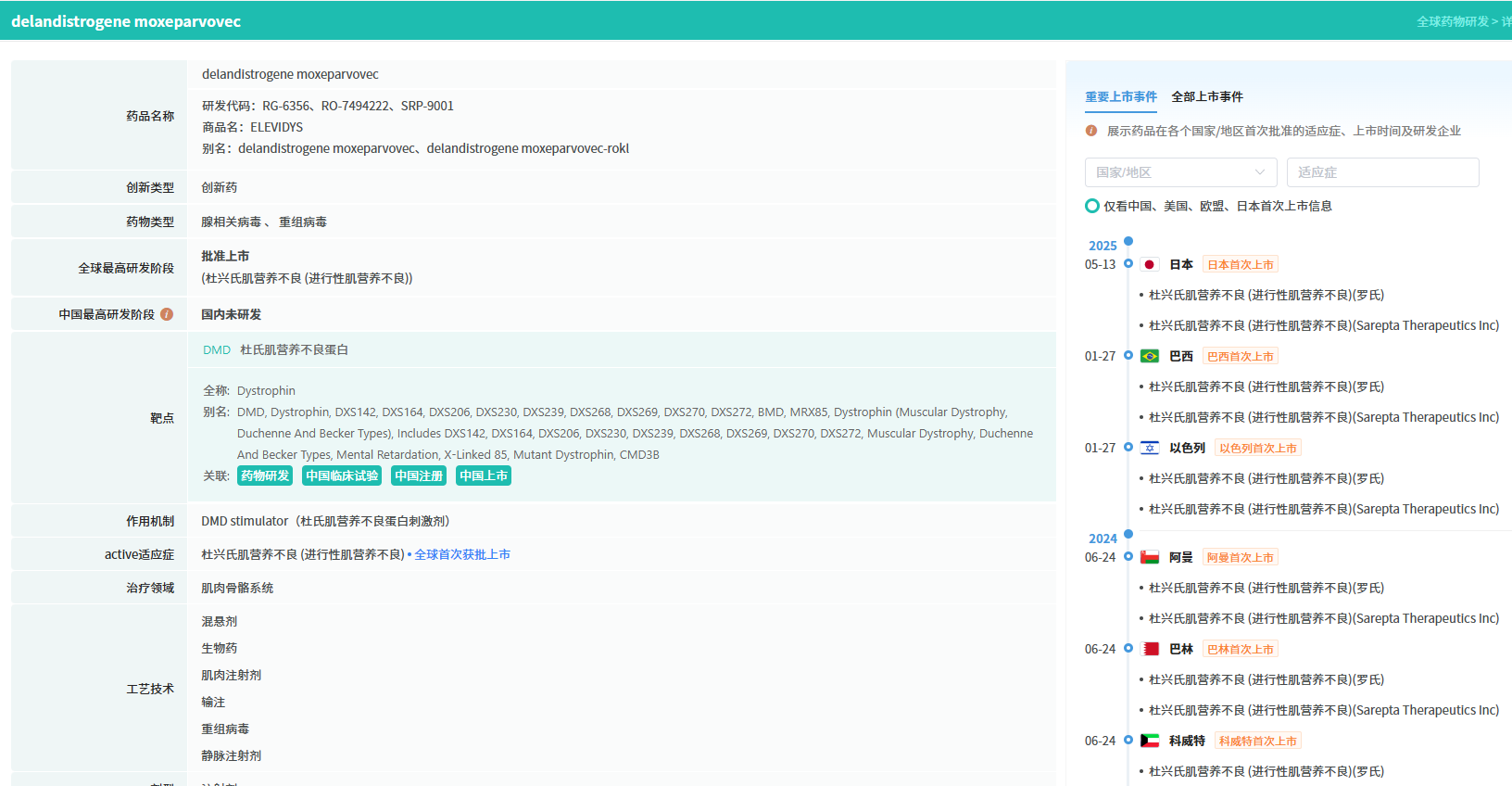The image size is (1512, 786).
Task: Click the 适应症 filter field
Action: pos(1382,172)
